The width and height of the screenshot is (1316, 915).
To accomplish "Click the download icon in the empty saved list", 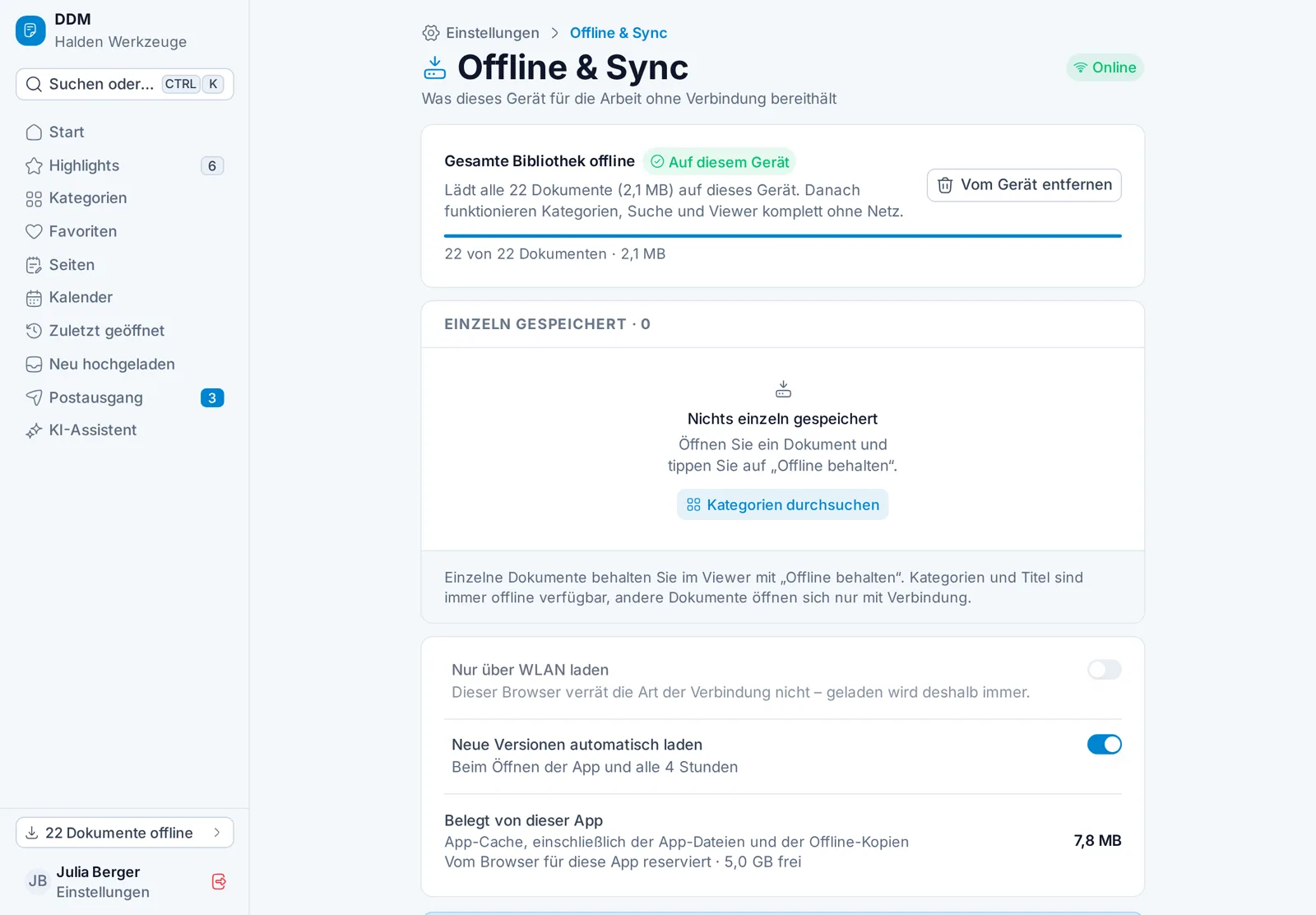I will pos(783,388).
